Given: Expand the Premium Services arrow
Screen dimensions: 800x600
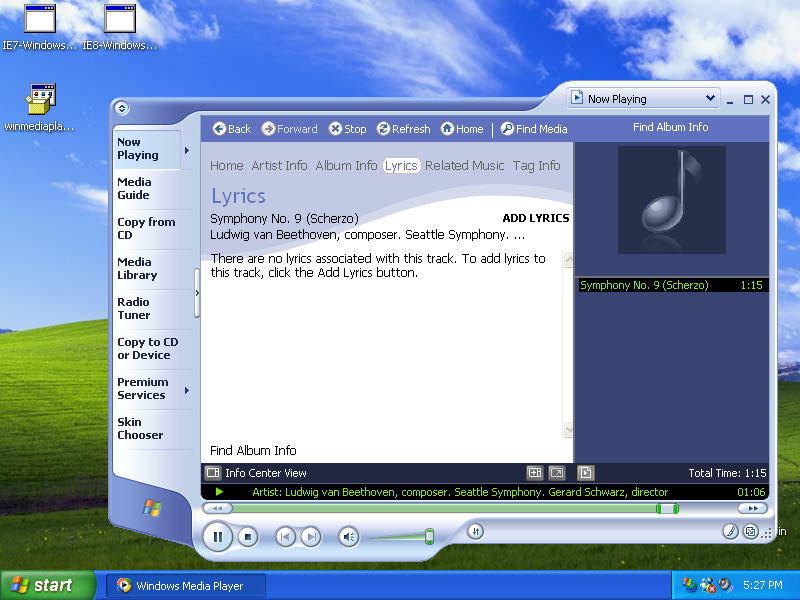Looking at the screenshot, I should [187, 390].
